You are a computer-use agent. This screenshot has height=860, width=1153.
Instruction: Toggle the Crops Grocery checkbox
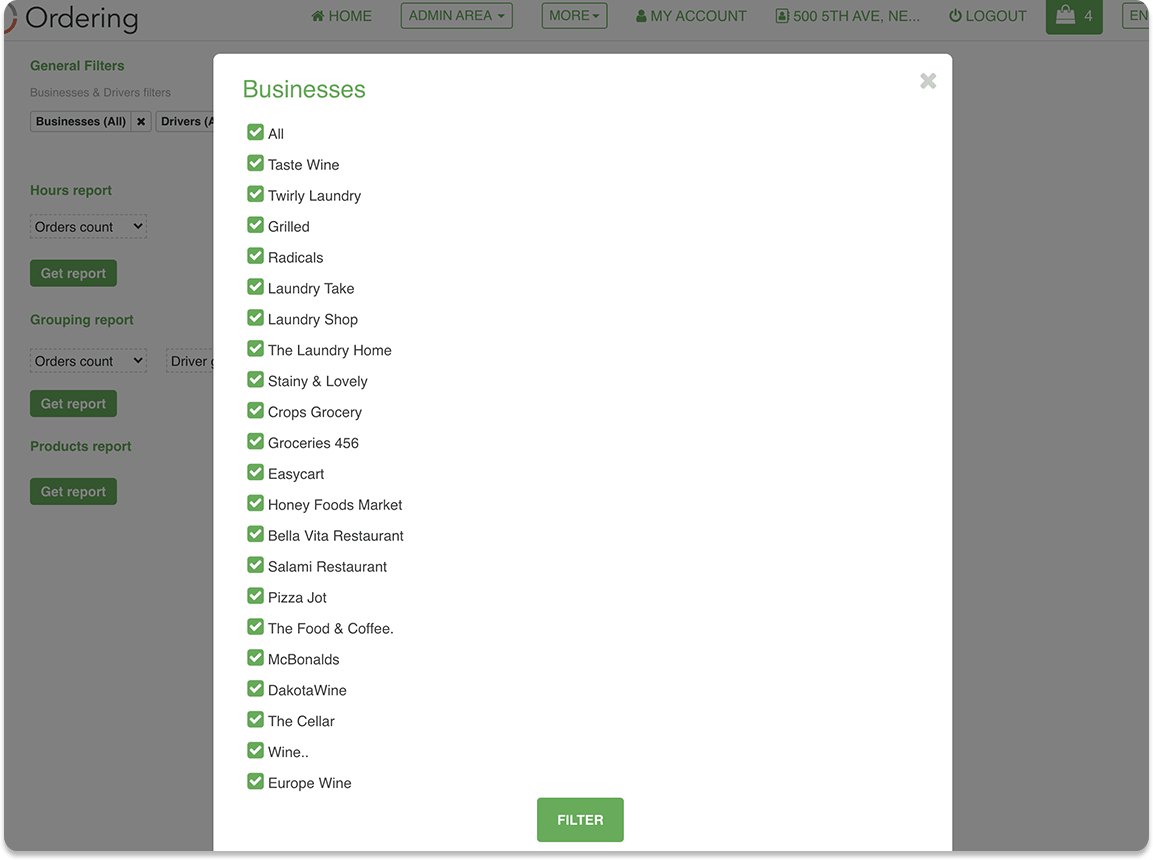255,410
